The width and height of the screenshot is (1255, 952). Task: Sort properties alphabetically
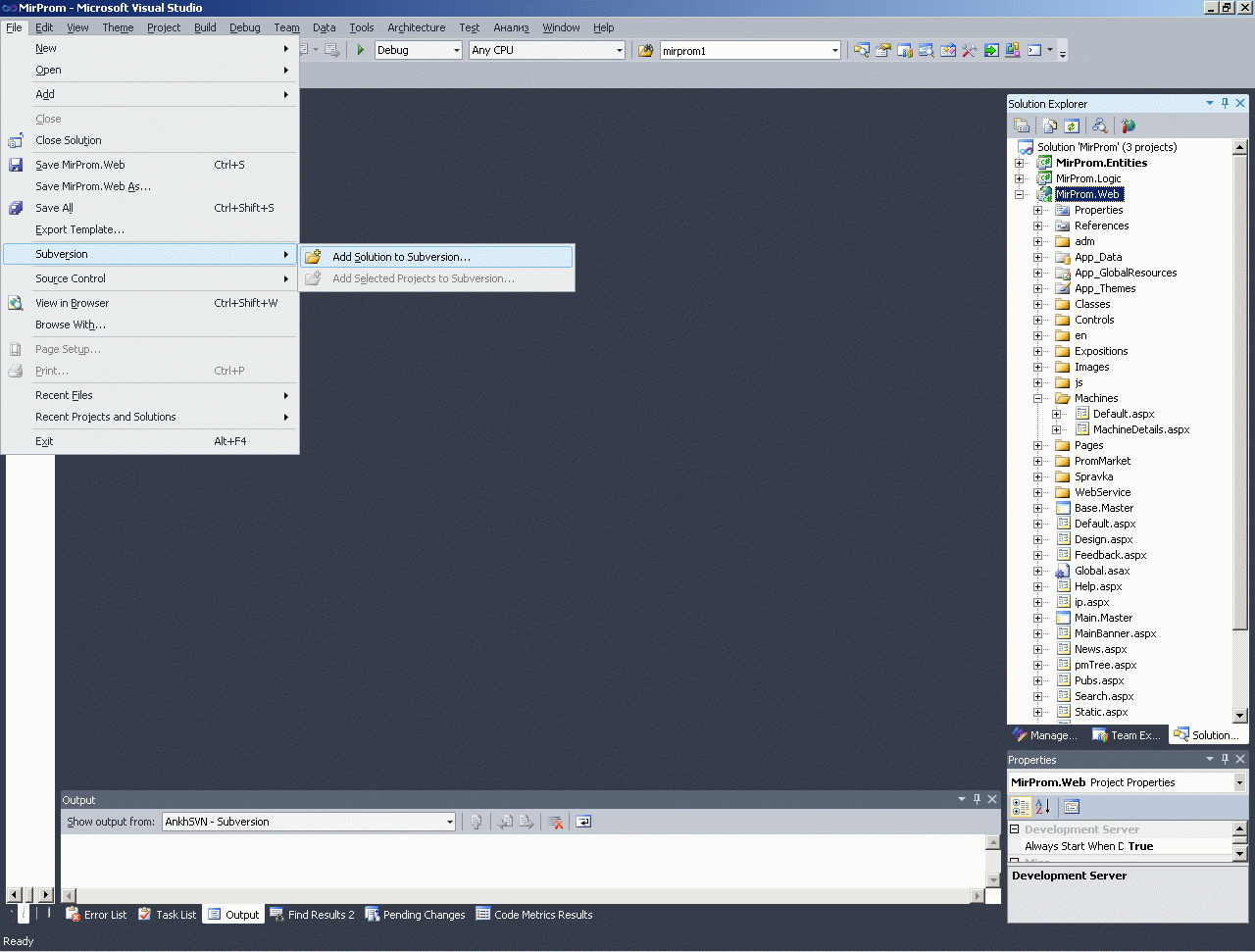coord(1043,806)
